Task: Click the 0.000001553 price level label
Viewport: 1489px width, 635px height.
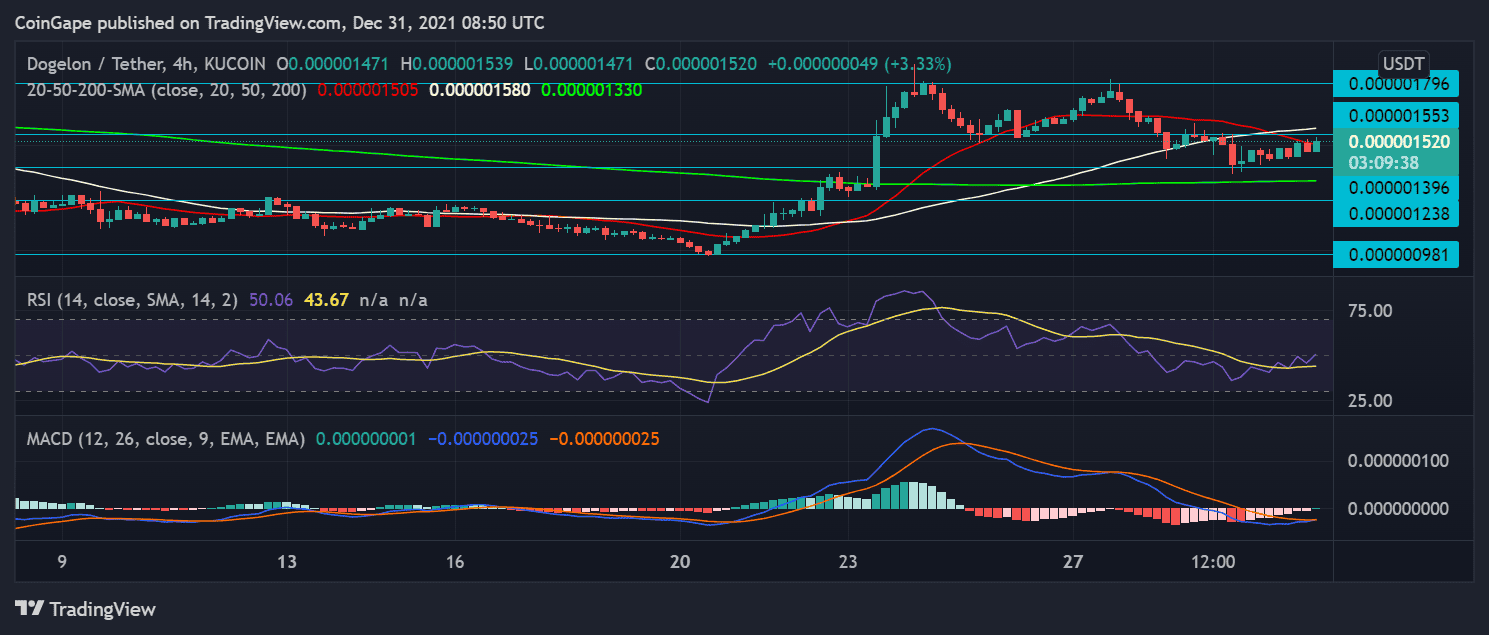Action: coord(1398,115)
